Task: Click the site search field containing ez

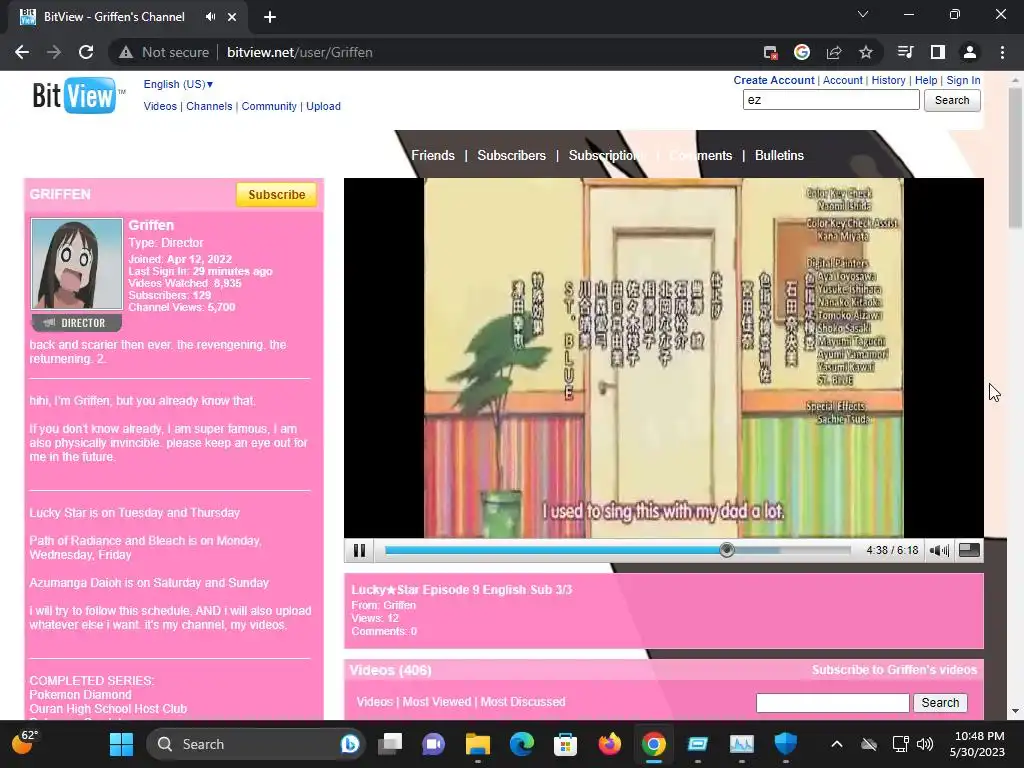Action: [831, 100]
